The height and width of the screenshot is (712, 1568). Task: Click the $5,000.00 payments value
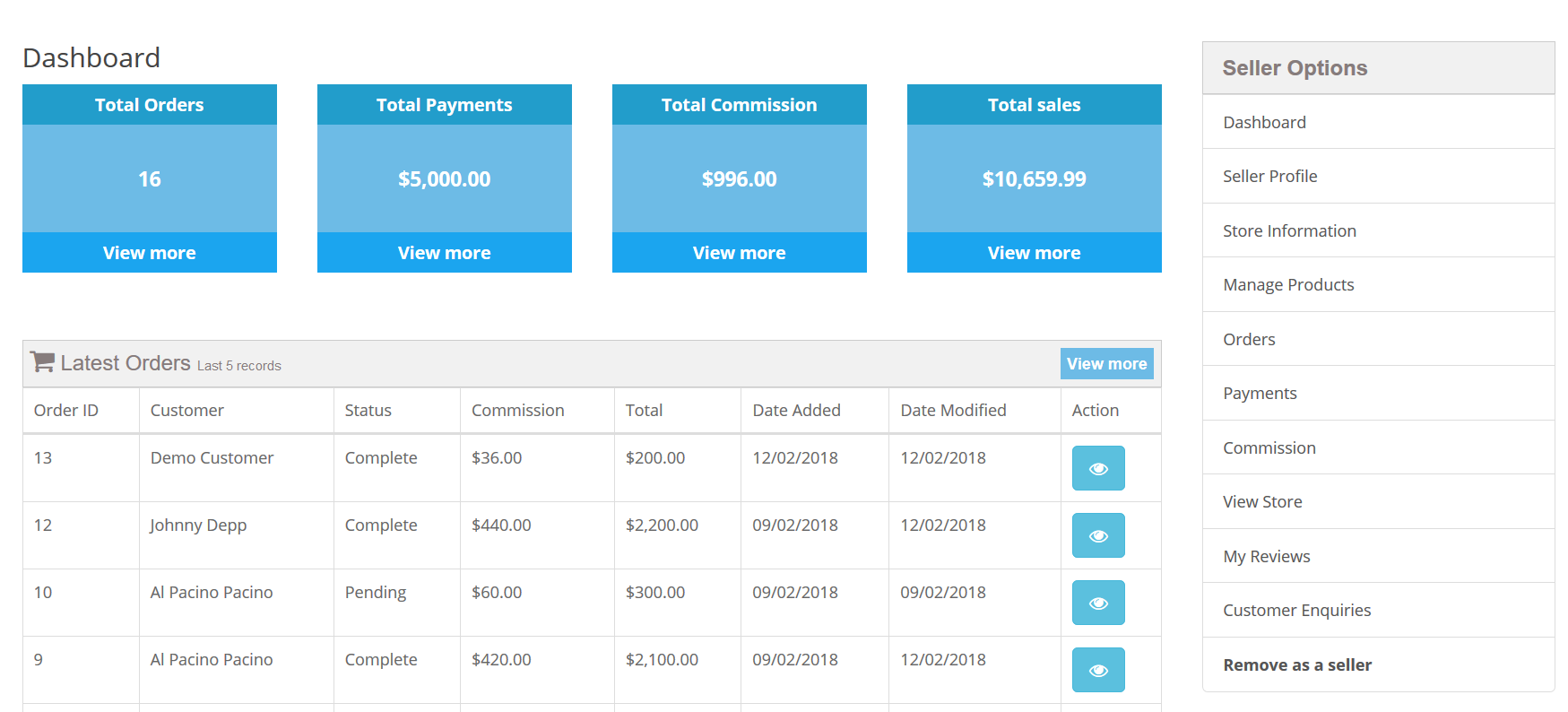click(445, 179)
